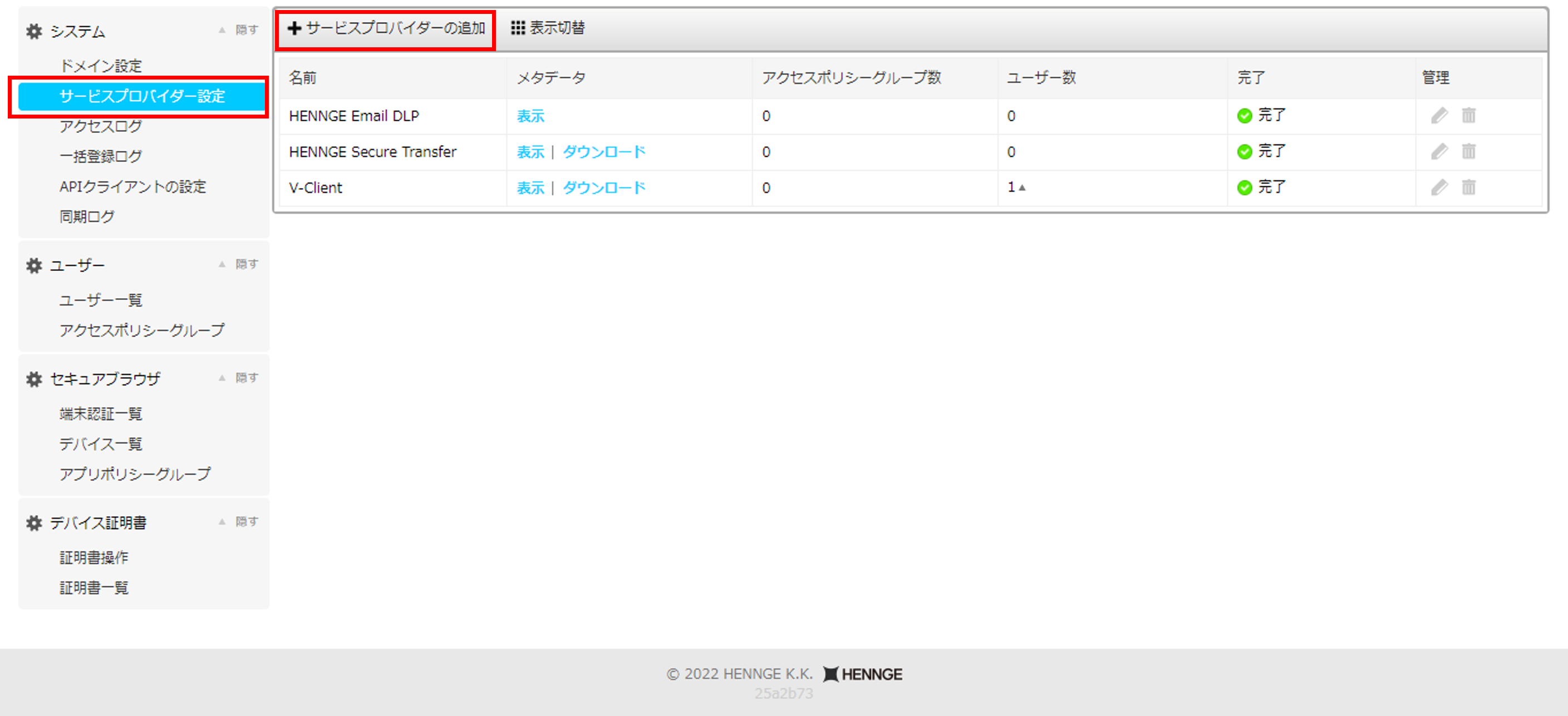Delete HENNGE Secure Transfer via trash icon
The image size is (1568, 716).
(1468, 151)
